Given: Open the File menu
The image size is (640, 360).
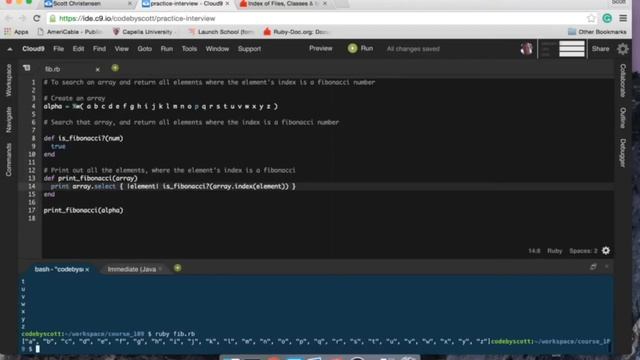Looking at the screenshot, I should click(x=58, y=49).
